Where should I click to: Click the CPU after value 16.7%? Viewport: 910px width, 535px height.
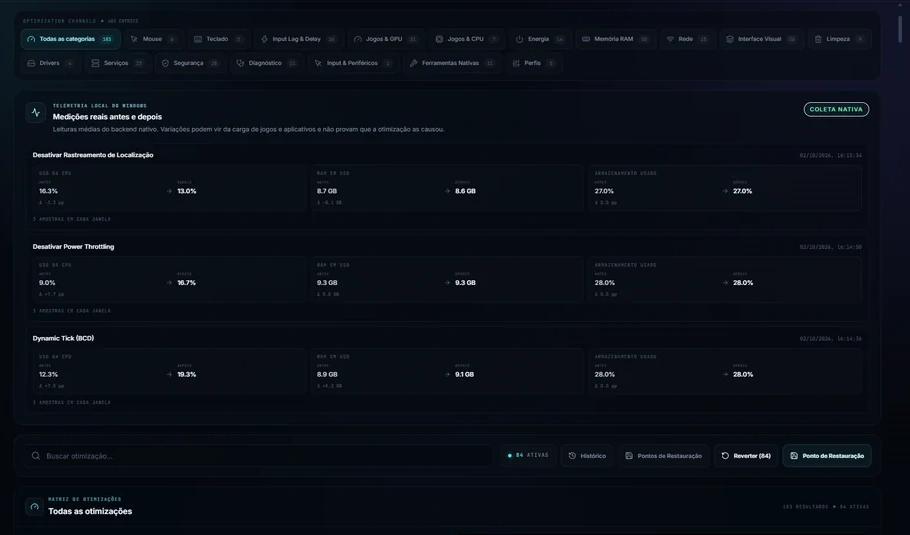pyautogui.click(x=186, y=283)
